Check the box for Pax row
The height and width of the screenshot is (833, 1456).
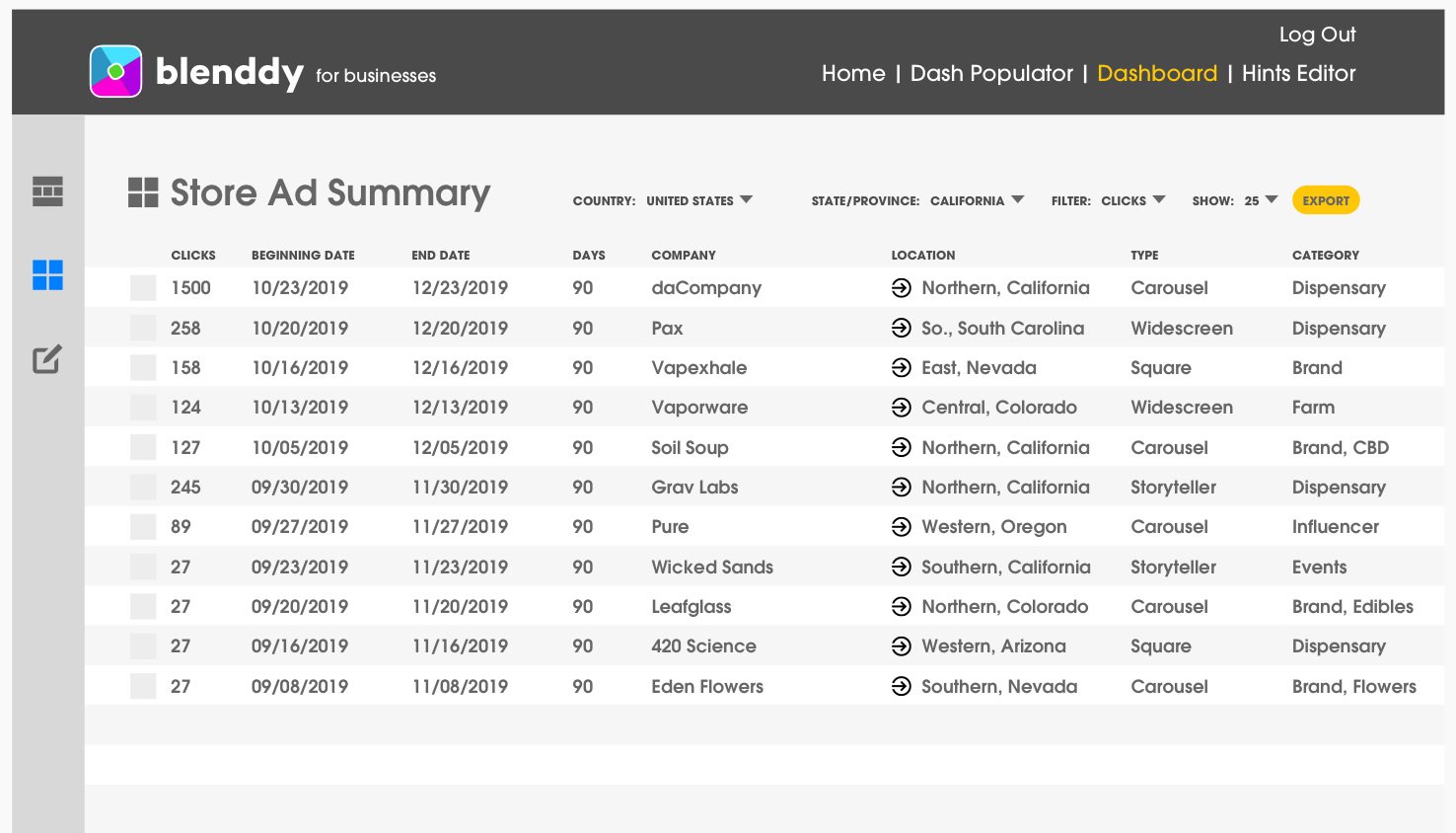tap(143, 328)
